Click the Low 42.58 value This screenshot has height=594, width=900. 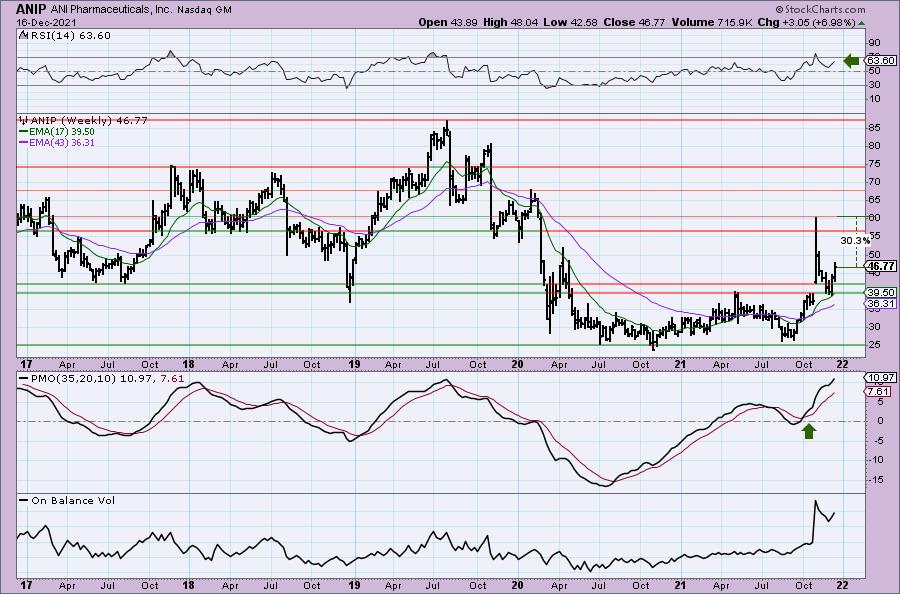tap(571, 22)
